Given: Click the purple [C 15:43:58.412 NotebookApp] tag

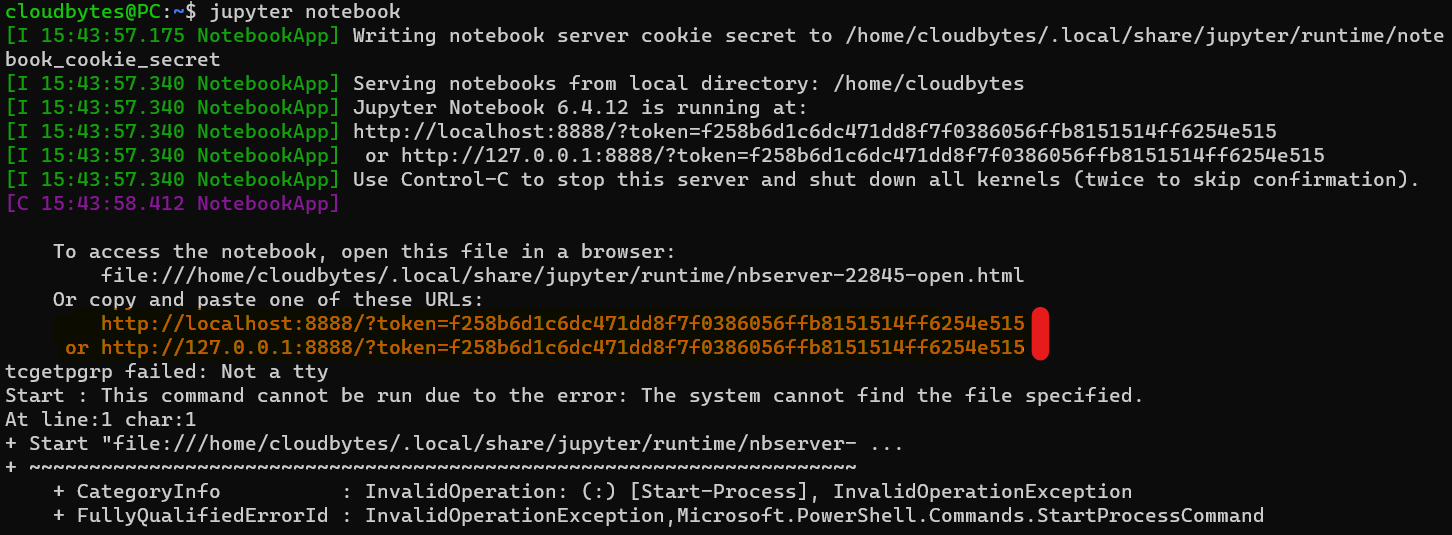Looking at the screenshot, I should pos(172,203).
